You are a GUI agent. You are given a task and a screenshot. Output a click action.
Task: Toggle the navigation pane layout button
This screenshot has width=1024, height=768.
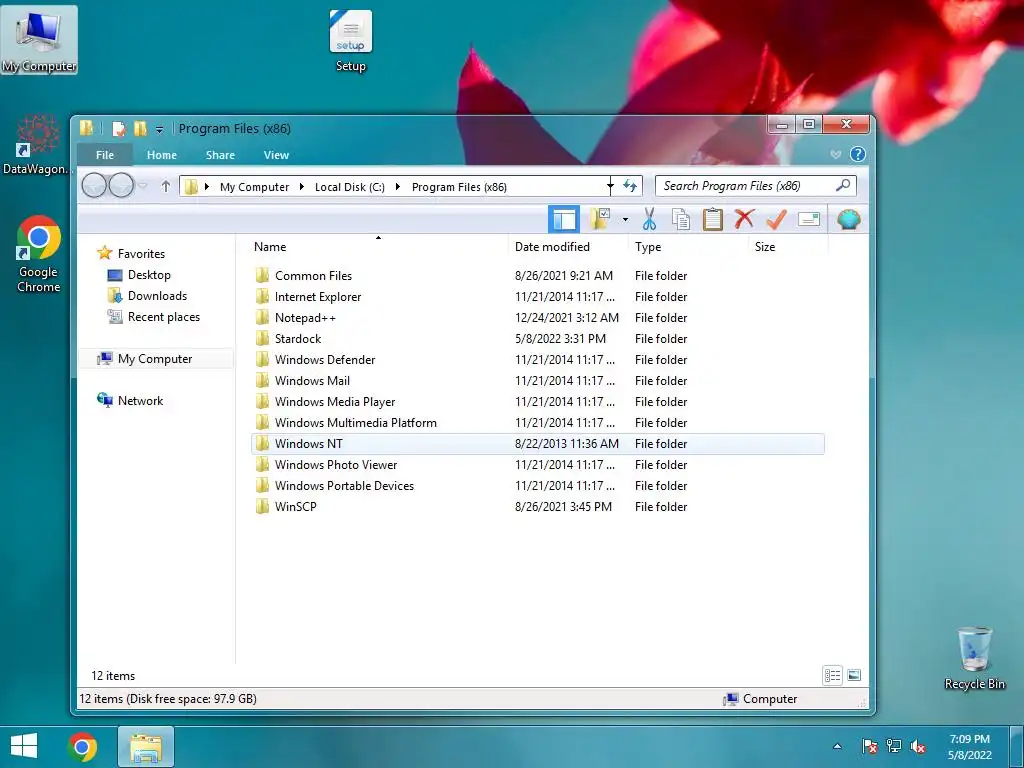564,219
